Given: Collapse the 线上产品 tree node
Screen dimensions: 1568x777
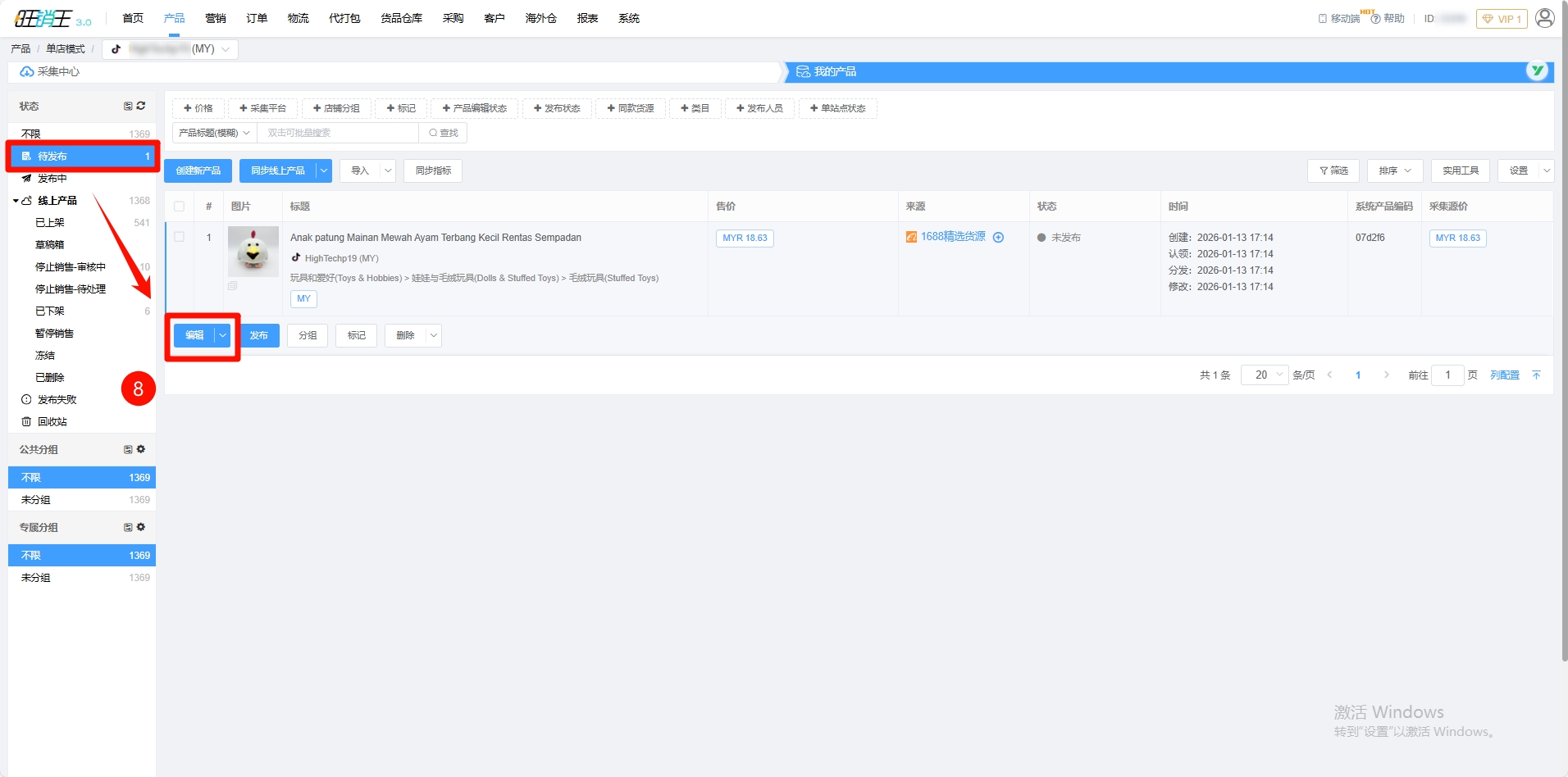Looking at the screenshot, I should (16, 201).
